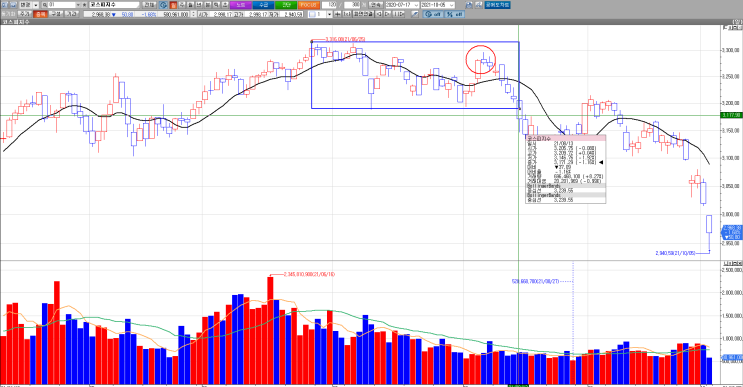
Task: Open the code search dropdown arrow
Action: (78, 5)
